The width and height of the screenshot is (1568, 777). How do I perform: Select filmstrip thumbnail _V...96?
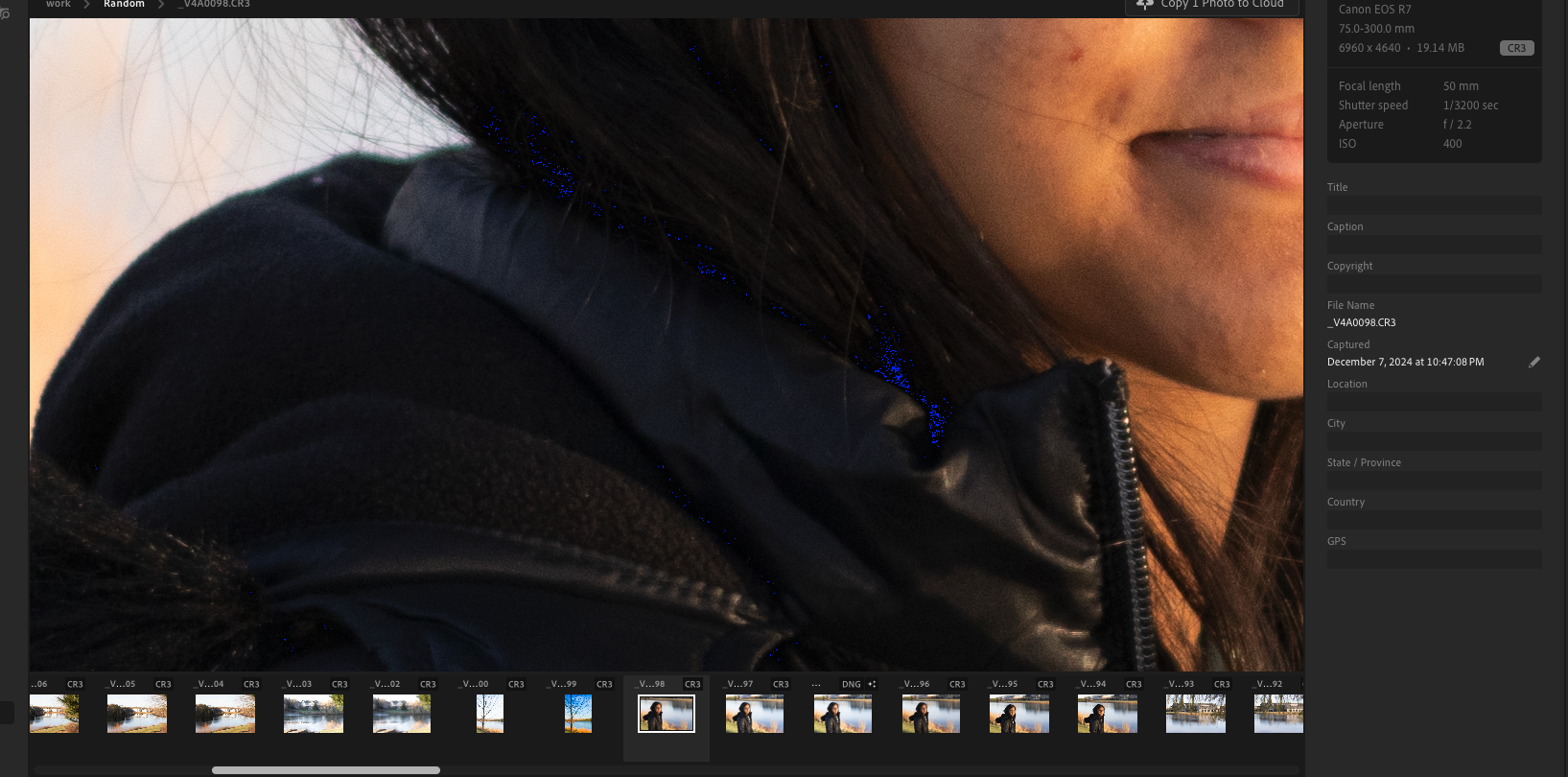pos(931,714)
